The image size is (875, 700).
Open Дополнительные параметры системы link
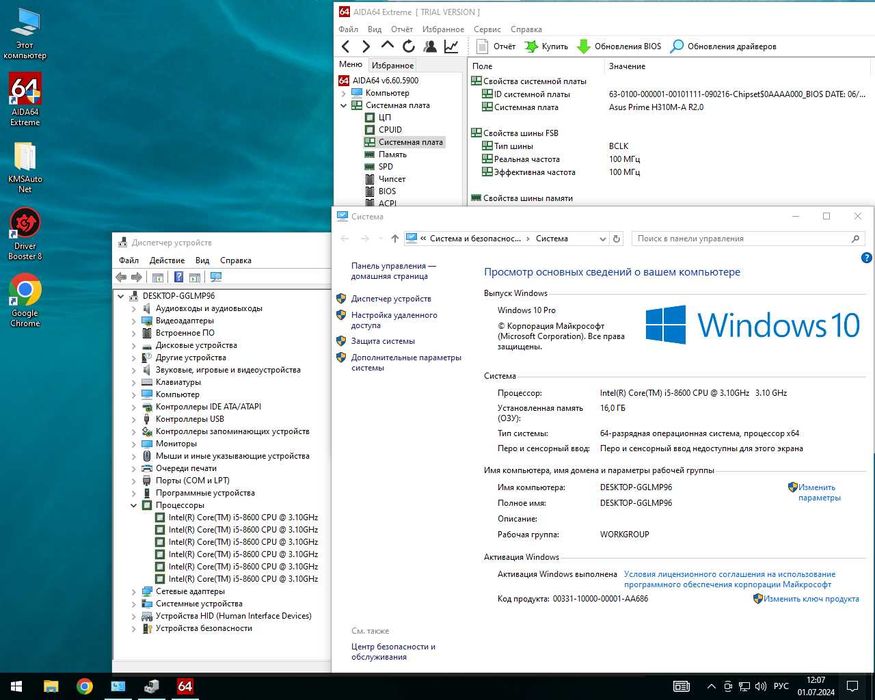coord(406,362)
